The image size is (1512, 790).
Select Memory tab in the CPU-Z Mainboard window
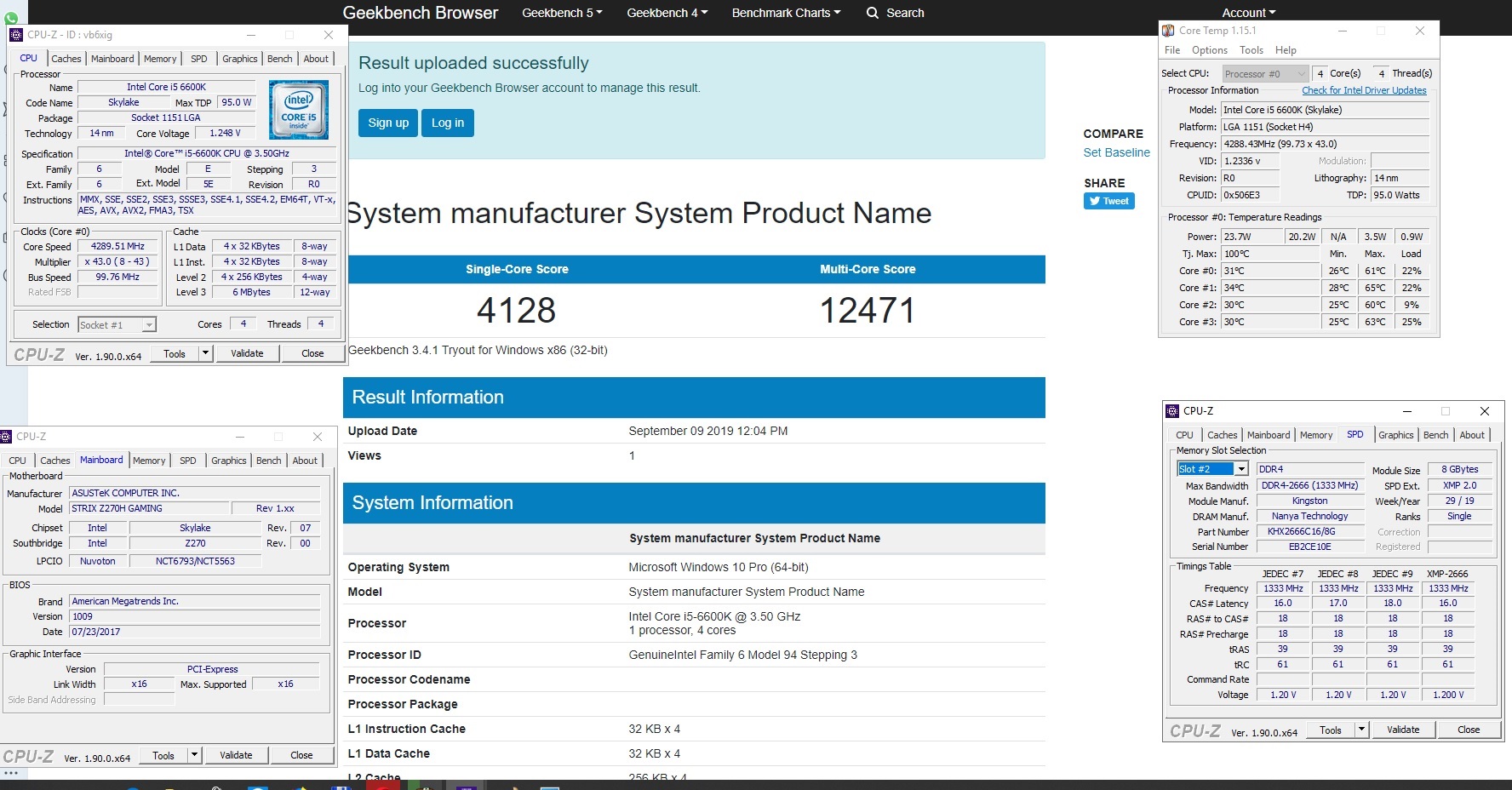(149, 461)
